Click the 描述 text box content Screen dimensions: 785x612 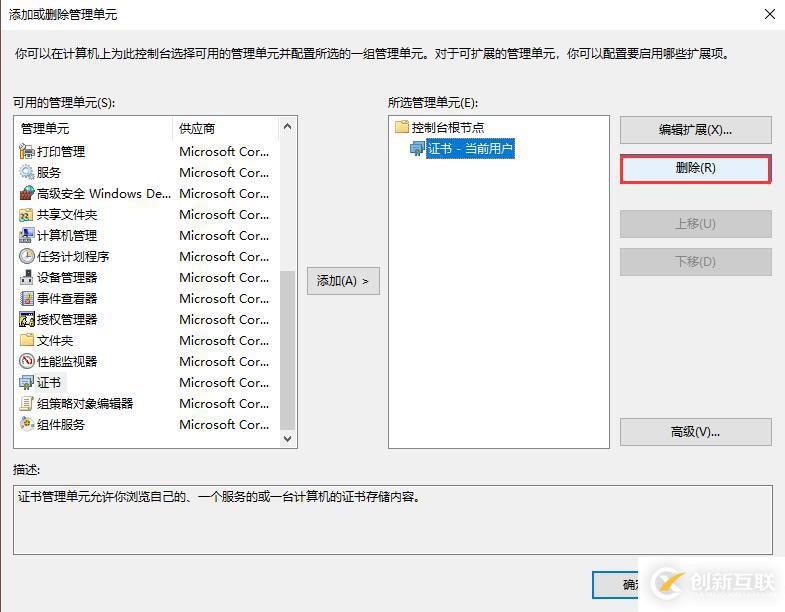[393, 520]
